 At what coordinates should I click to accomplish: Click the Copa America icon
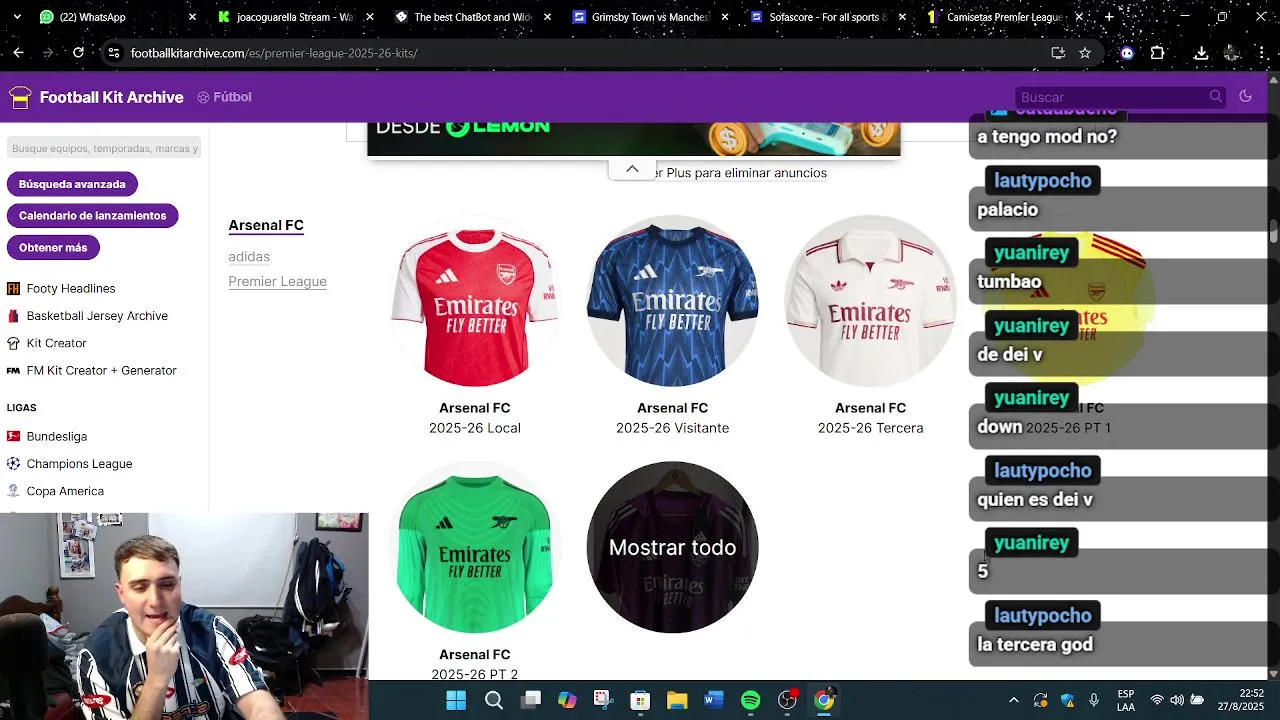[13, 491]
